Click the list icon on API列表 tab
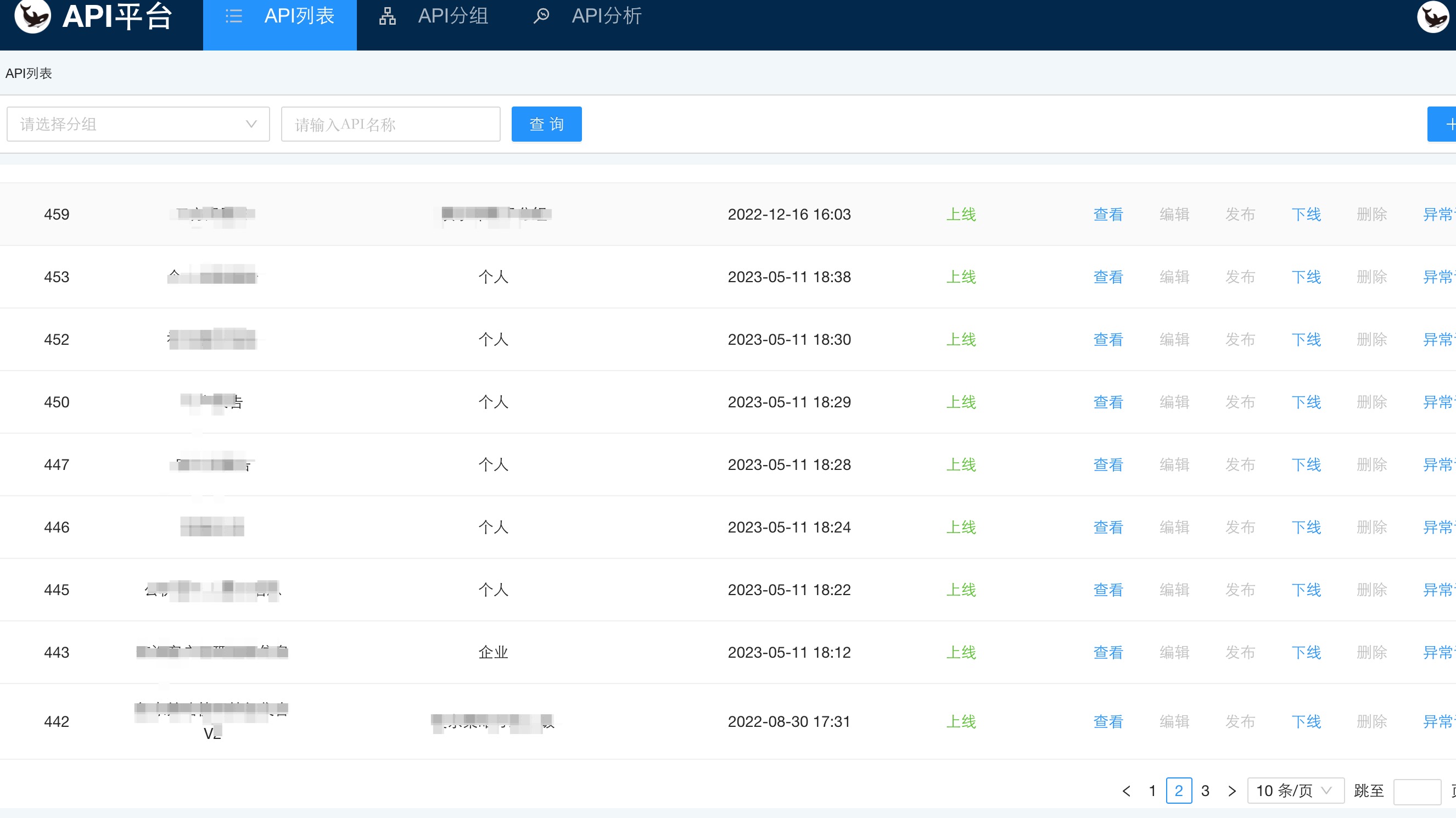The image size is (1456, 818). [x=233, y=16]
